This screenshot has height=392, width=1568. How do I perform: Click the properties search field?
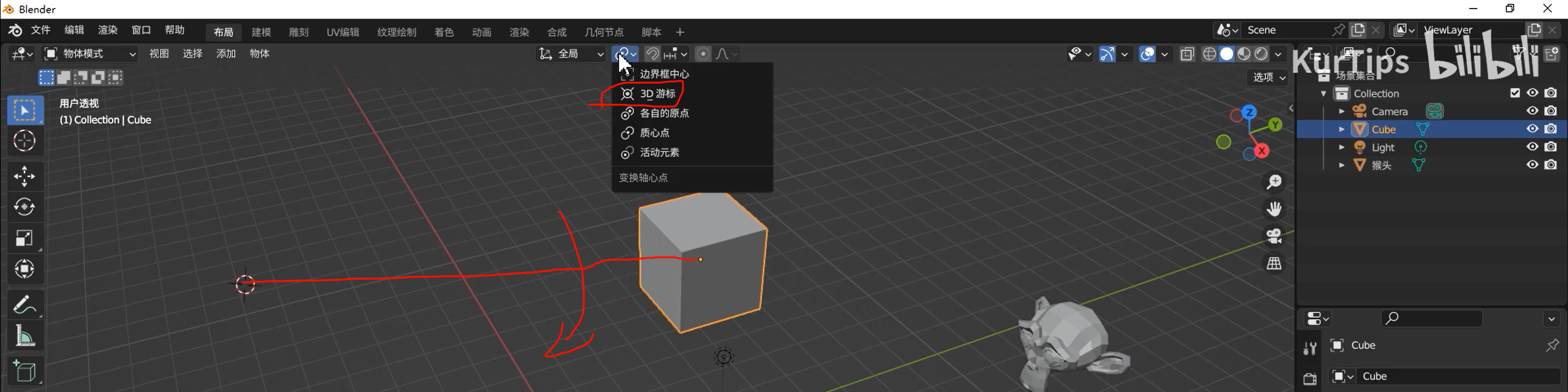coord(1432,318)
